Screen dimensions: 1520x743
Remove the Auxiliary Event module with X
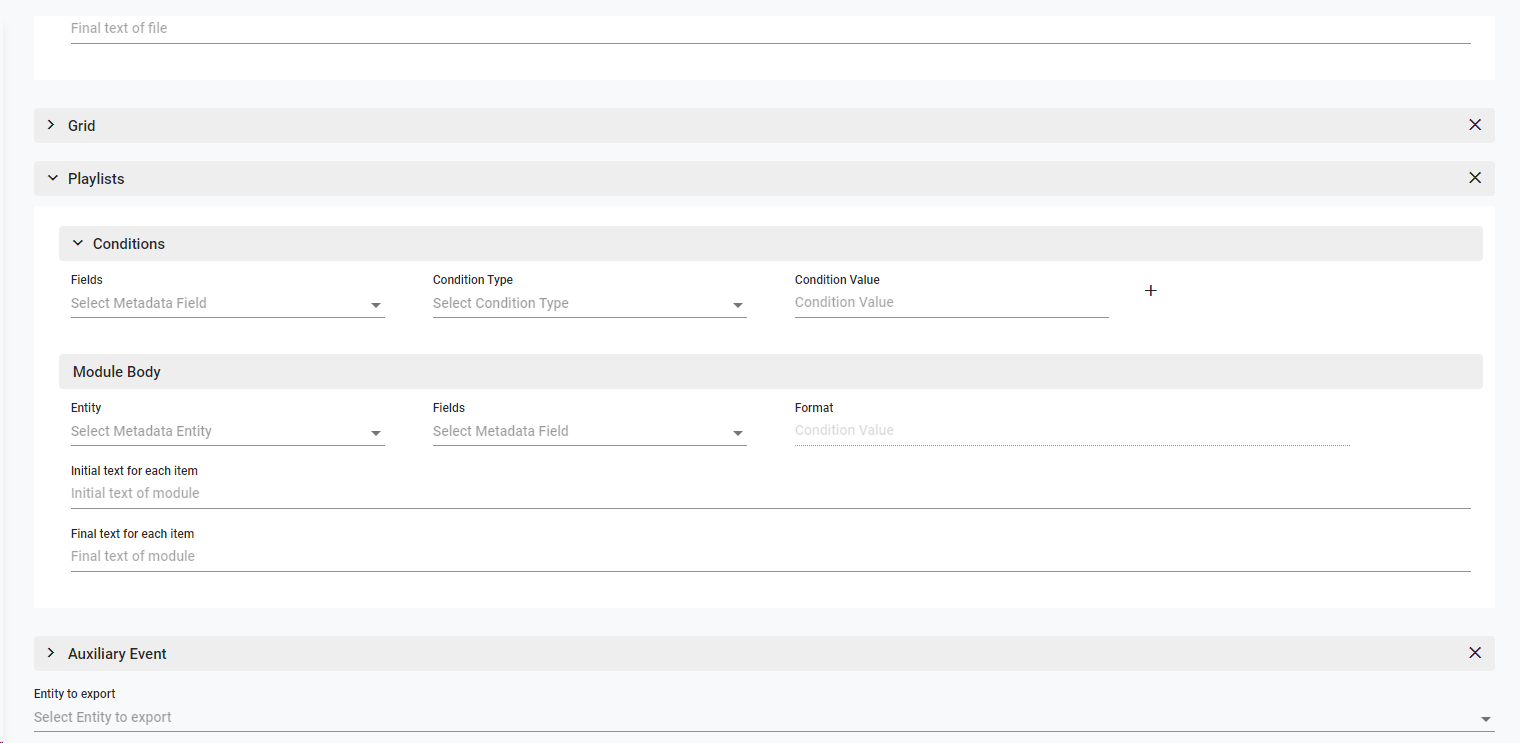tap(1474, 653)
